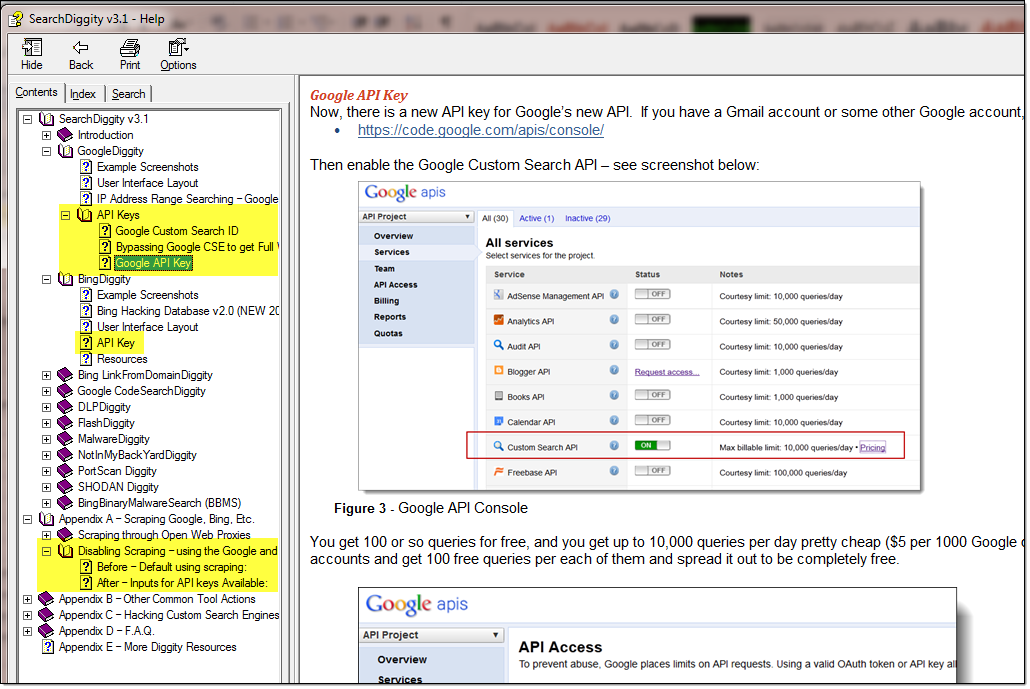The image size is (1030, 689).
Task: Click the Pricing link for Custom Search
Action: tap(872, 448)
